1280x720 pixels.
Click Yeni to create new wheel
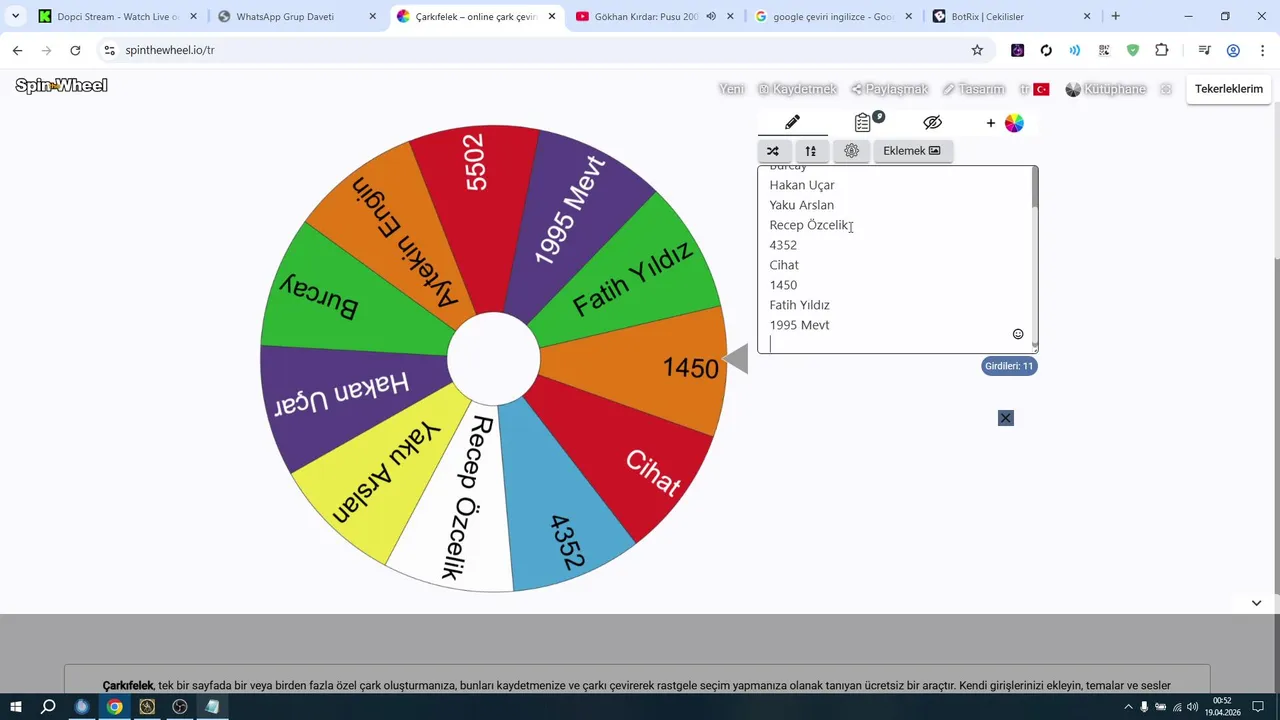coord(732,89)
